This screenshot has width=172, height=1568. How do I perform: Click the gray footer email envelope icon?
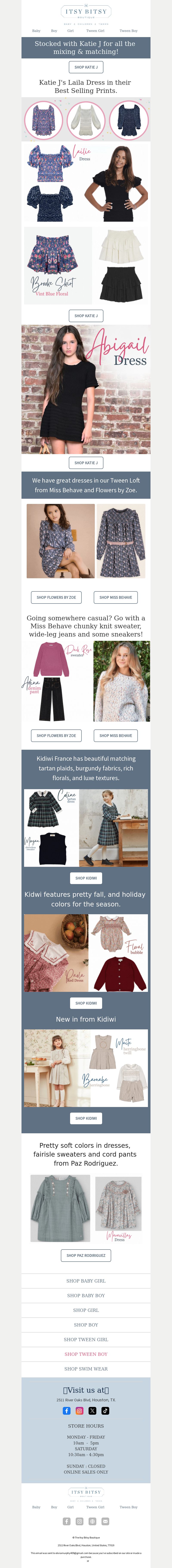pos(105,1521)
